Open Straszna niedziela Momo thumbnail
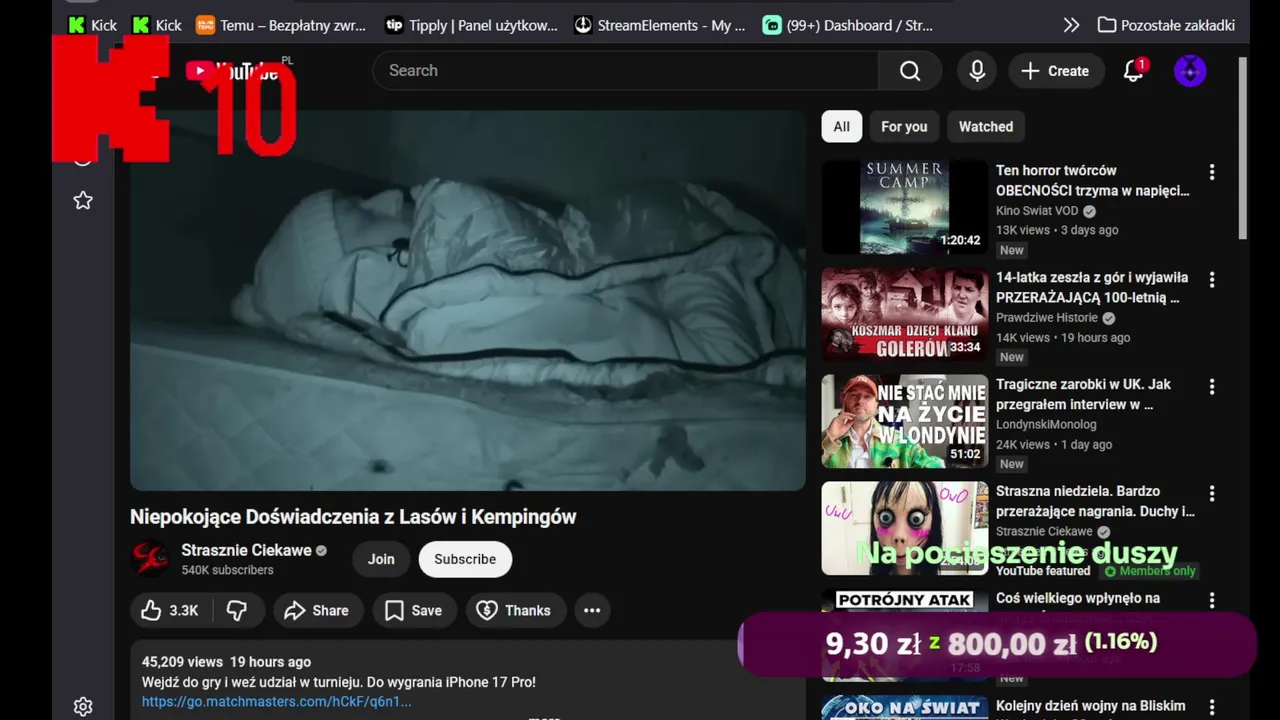 905,528
